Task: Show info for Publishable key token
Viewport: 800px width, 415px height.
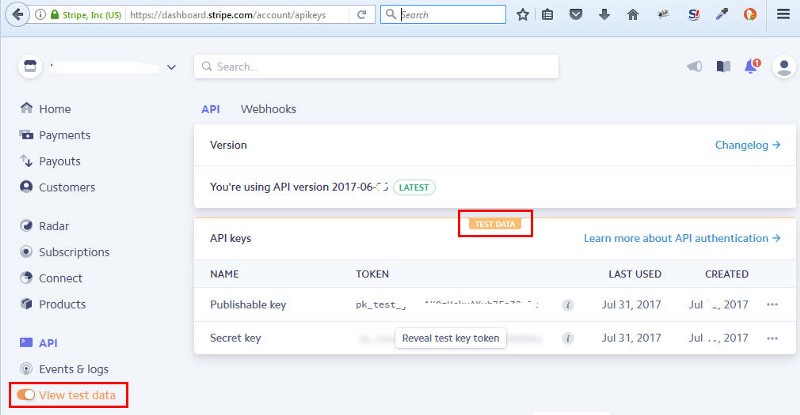Action: 567,305
